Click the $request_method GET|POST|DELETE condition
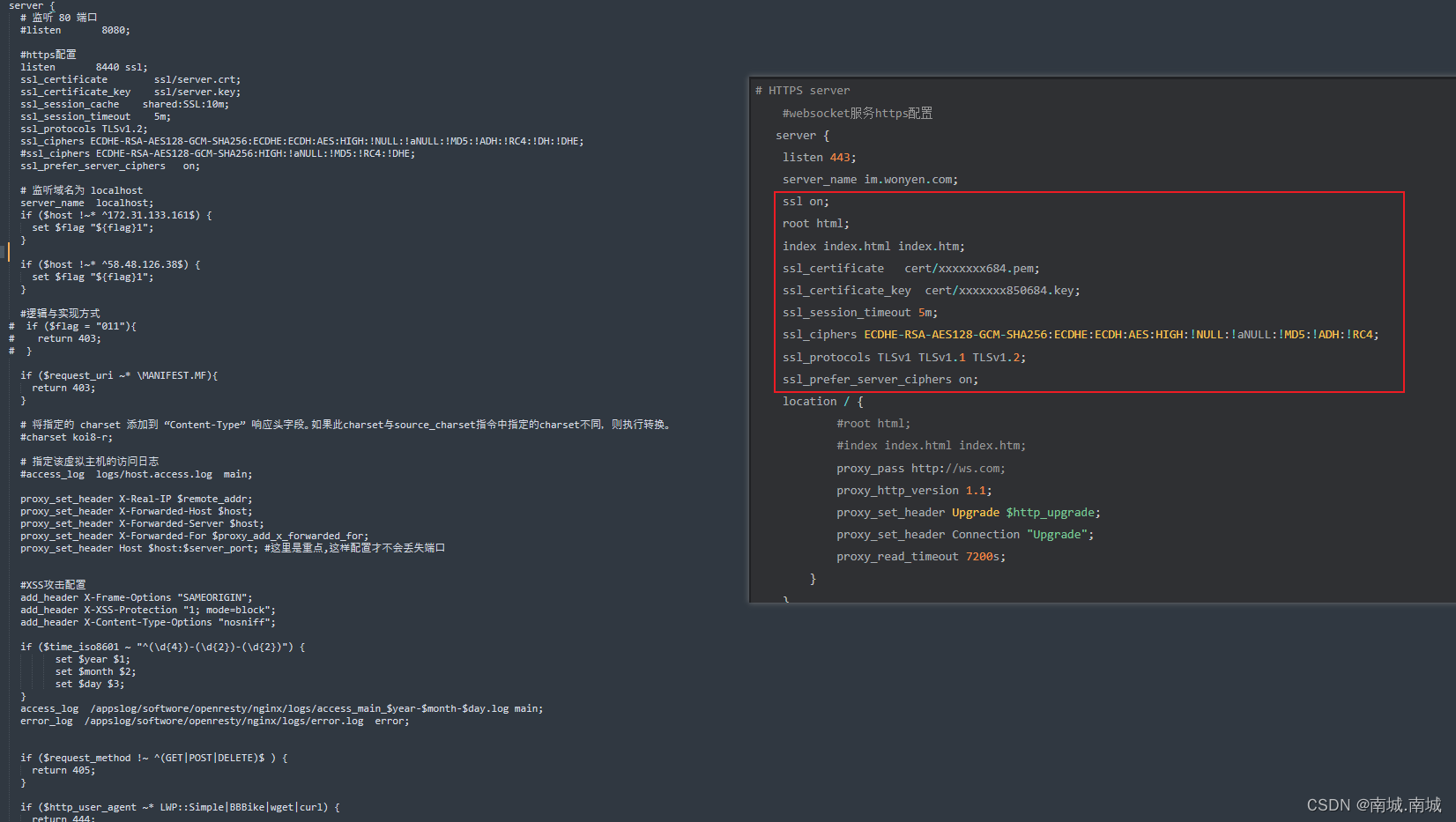The width and height of the screenshot is (1456, 822). pos(153,758)
